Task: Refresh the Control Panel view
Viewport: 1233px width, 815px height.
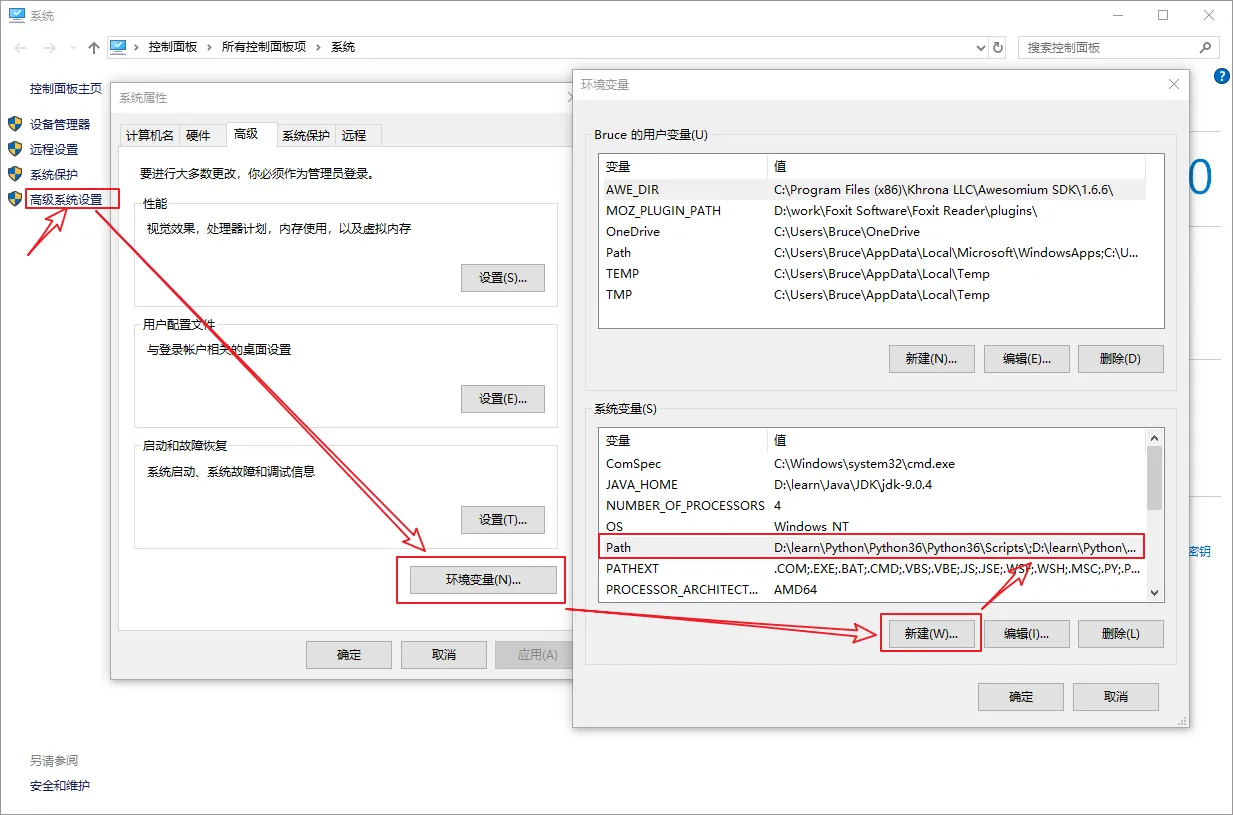Action: click(997, 47)
